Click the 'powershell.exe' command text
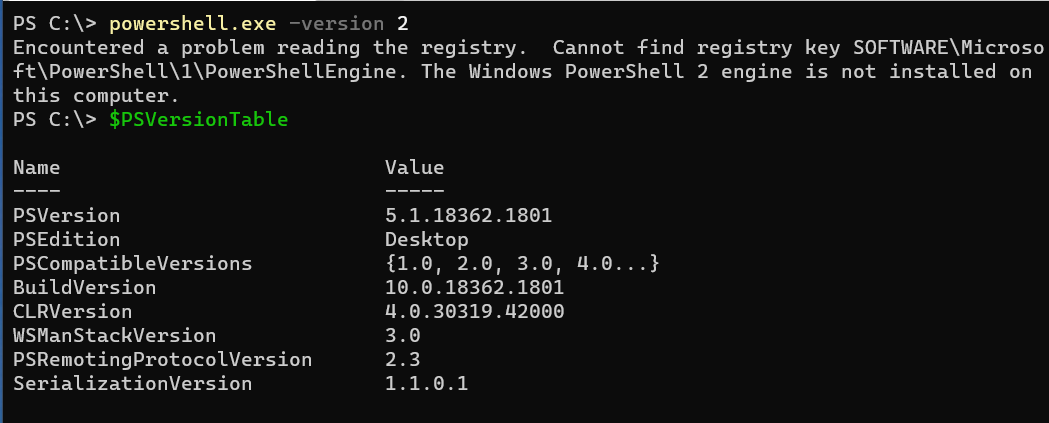 pos(193,24)
